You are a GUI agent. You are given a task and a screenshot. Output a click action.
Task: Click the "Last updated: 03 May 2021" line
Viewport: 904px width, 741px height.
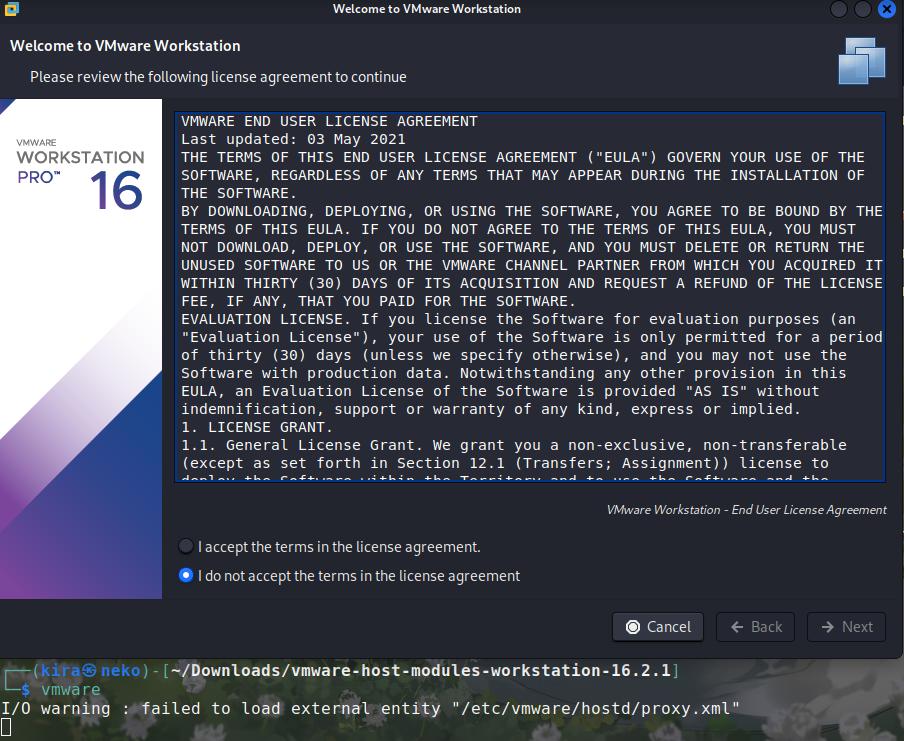(293, 139)
